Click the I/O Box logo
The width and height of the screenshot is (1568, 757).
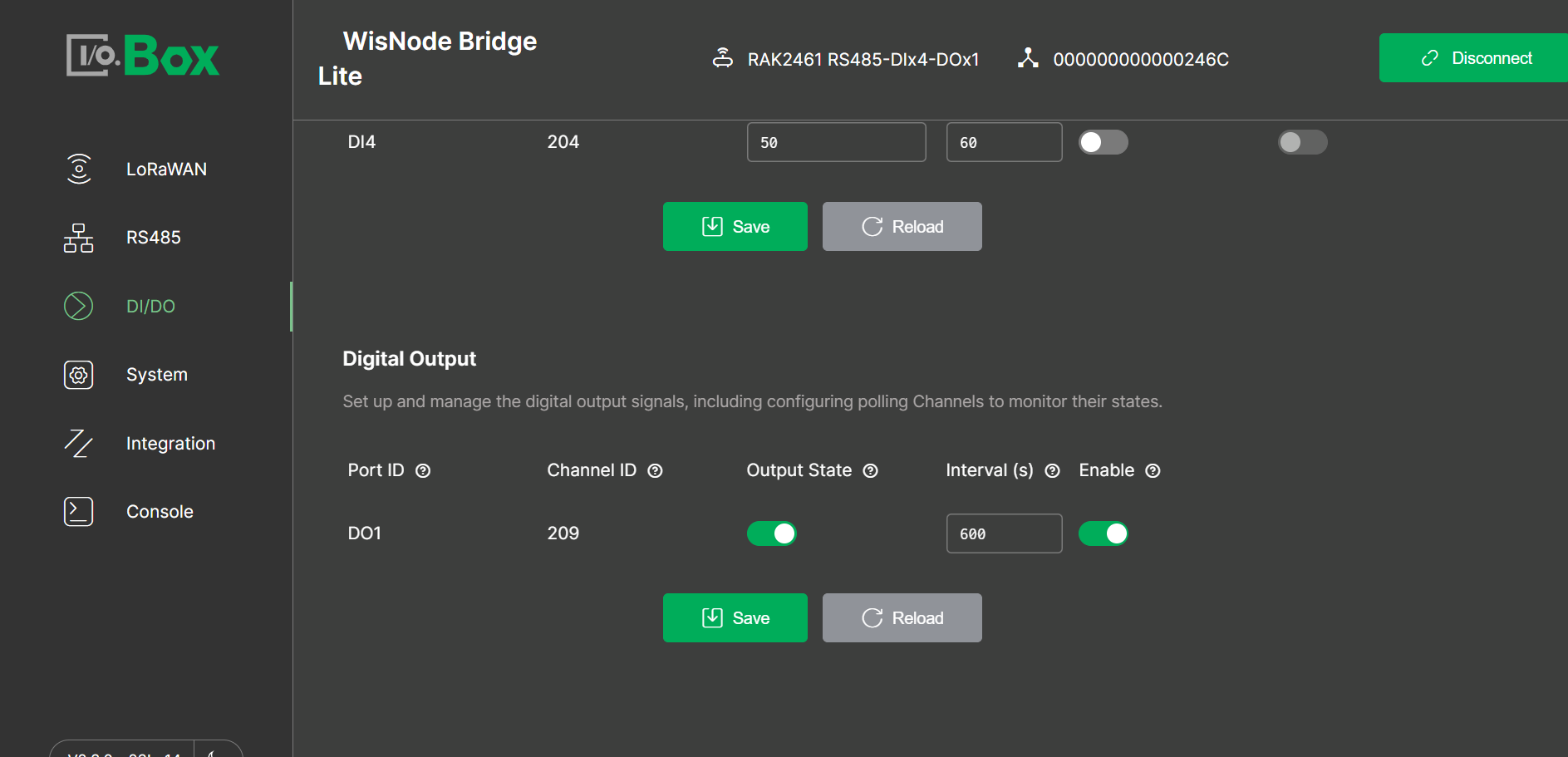(143, 56)
